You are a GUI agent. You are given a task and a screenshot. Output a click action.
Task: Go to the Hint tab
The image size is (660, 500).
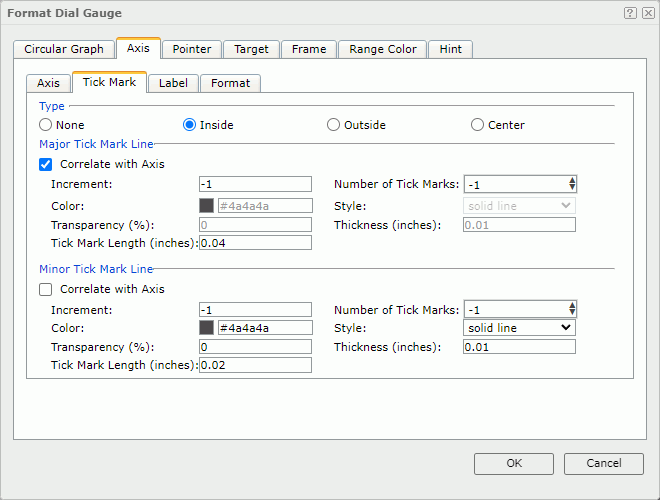[450, 49]
